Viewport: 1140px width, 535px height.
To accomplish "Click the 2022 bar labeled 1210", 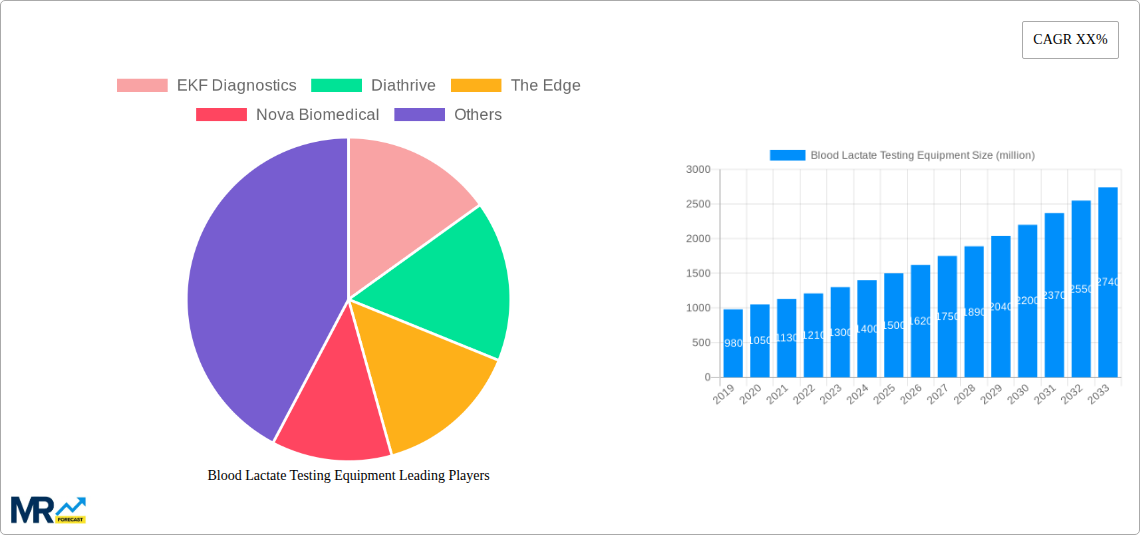I will coord(814,335).
